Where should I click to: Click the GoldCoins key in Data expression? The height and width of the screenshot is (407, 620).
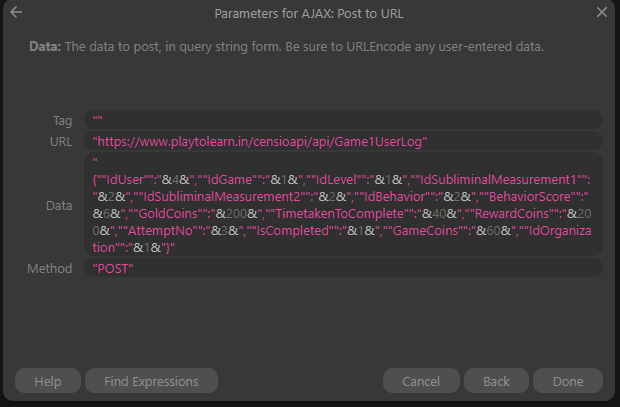tap(168, 214)
